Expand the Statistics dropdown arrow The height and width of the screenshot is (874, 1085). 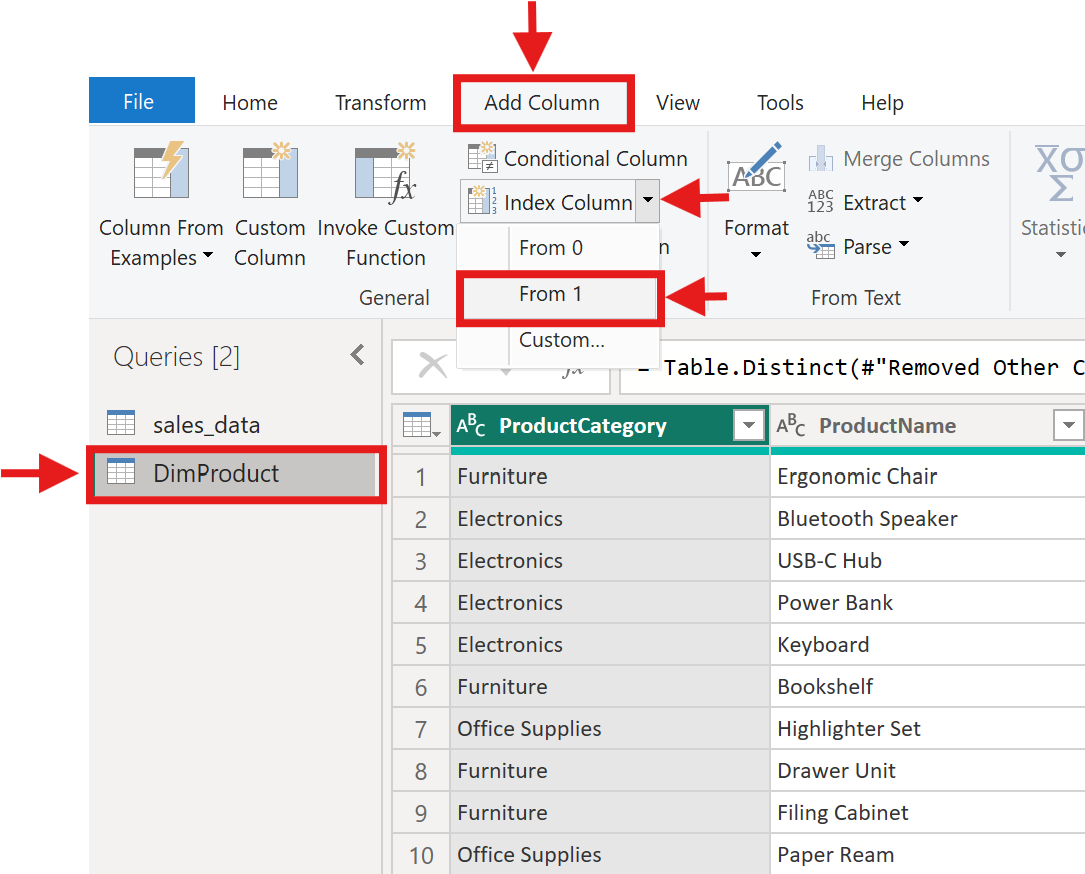pos(1061,255)
